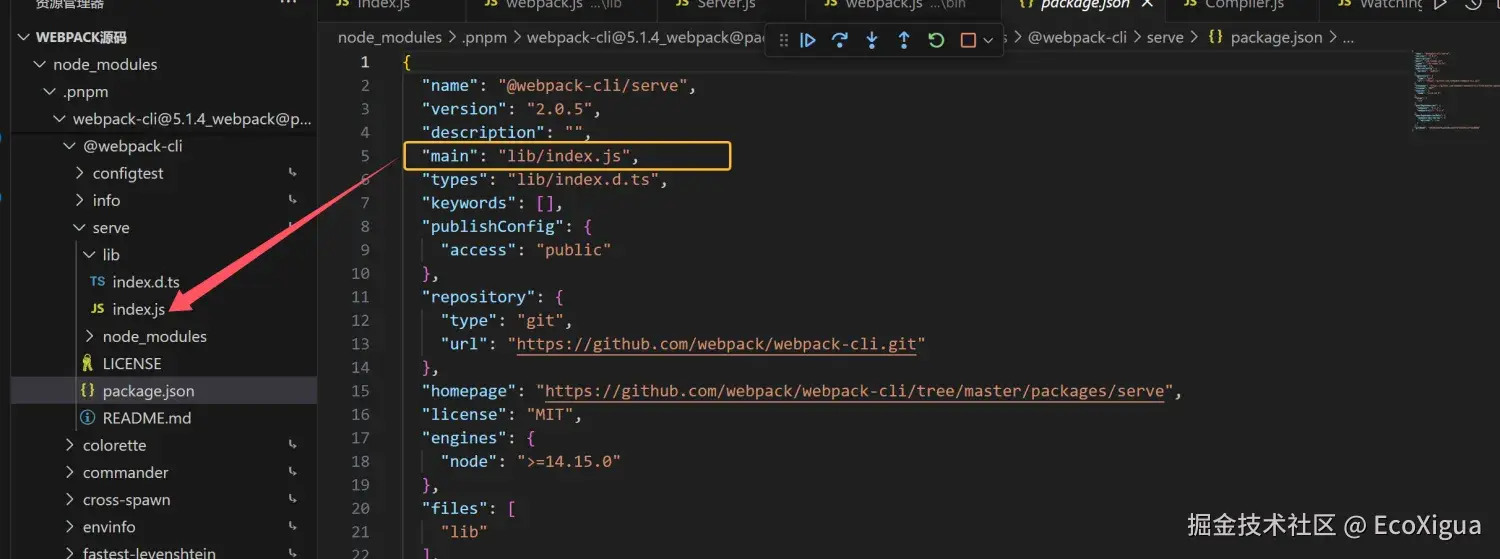This screenshot has height=559, width=1500.
Task: Expand node_modules folder under serve
Action: point(90,336)
